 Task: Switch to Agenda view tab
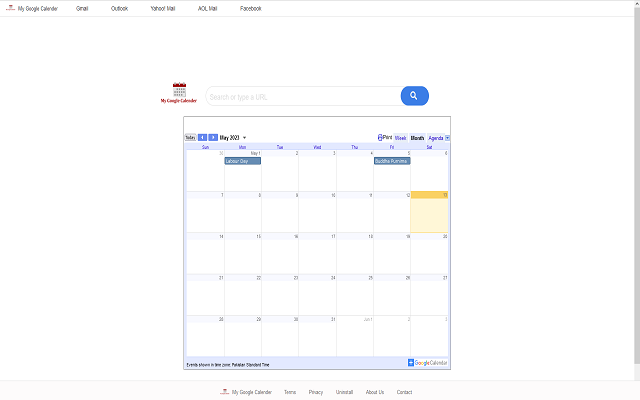[x=436, y=138]
